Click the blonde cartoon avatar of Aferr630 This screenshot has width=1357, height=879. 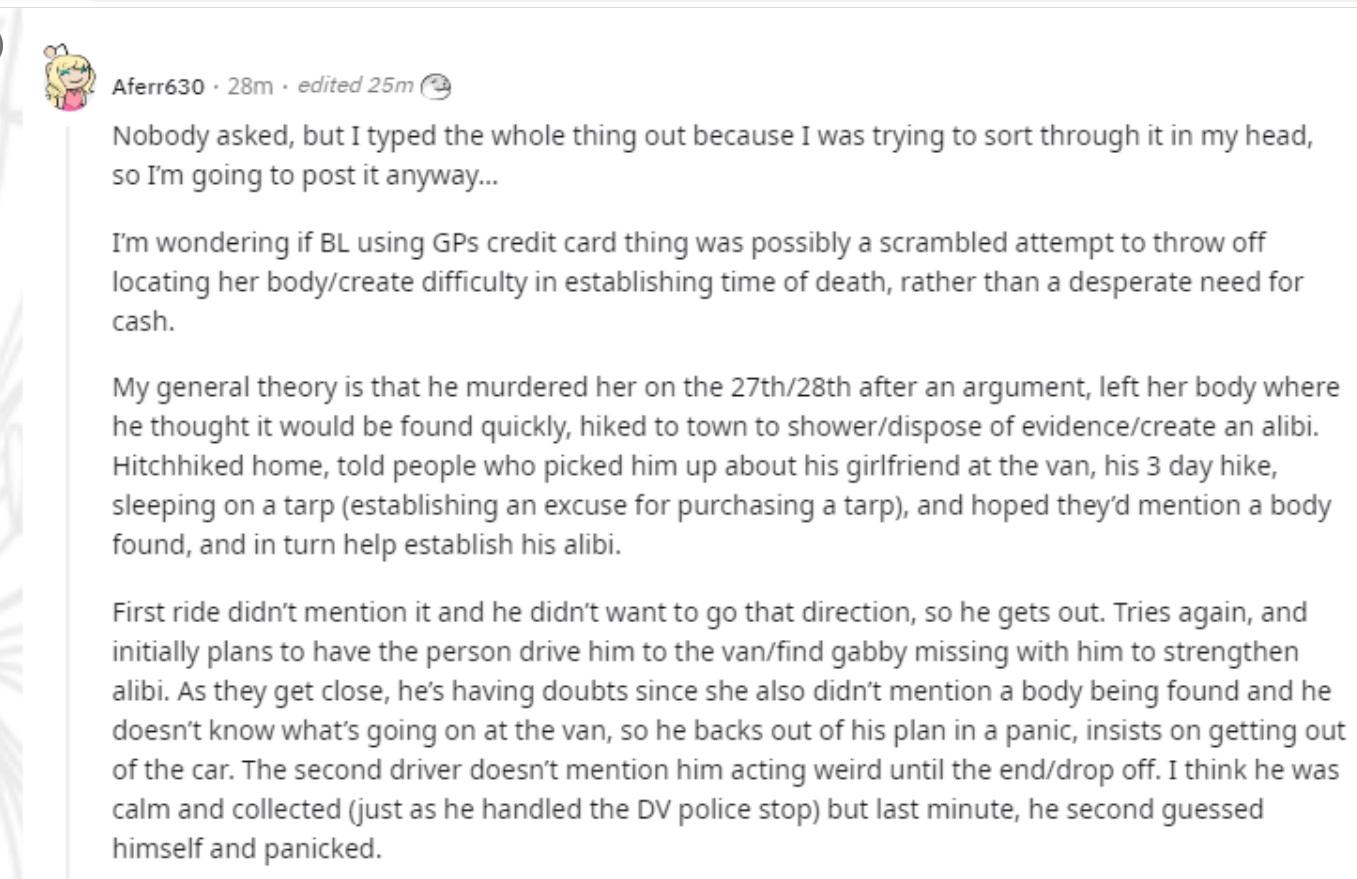70,78
